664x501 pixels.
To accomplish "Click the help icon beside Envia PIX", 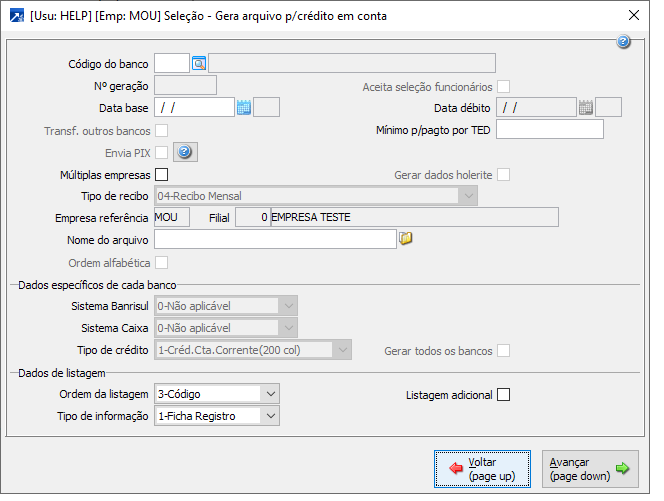I will pyautogui.click(x=185, y=152).
